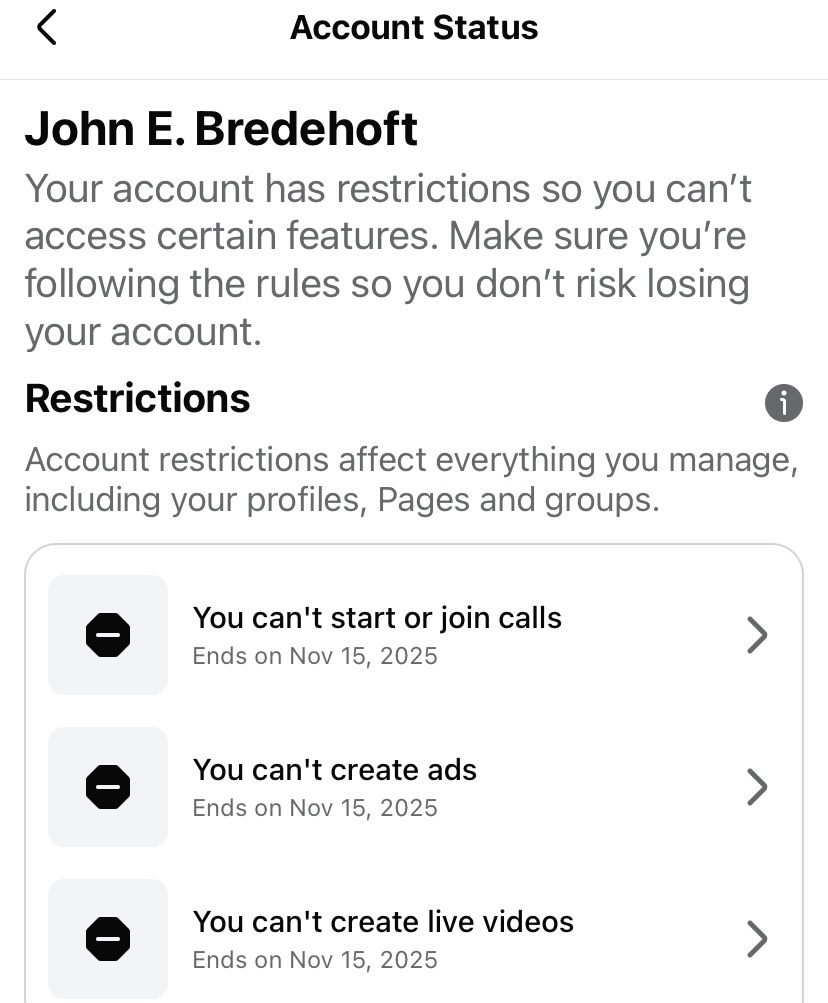The height and width of the screenshot is (1003, 828).
Task: Select "You can't create live videos" entry
Action: pos(383,921)
